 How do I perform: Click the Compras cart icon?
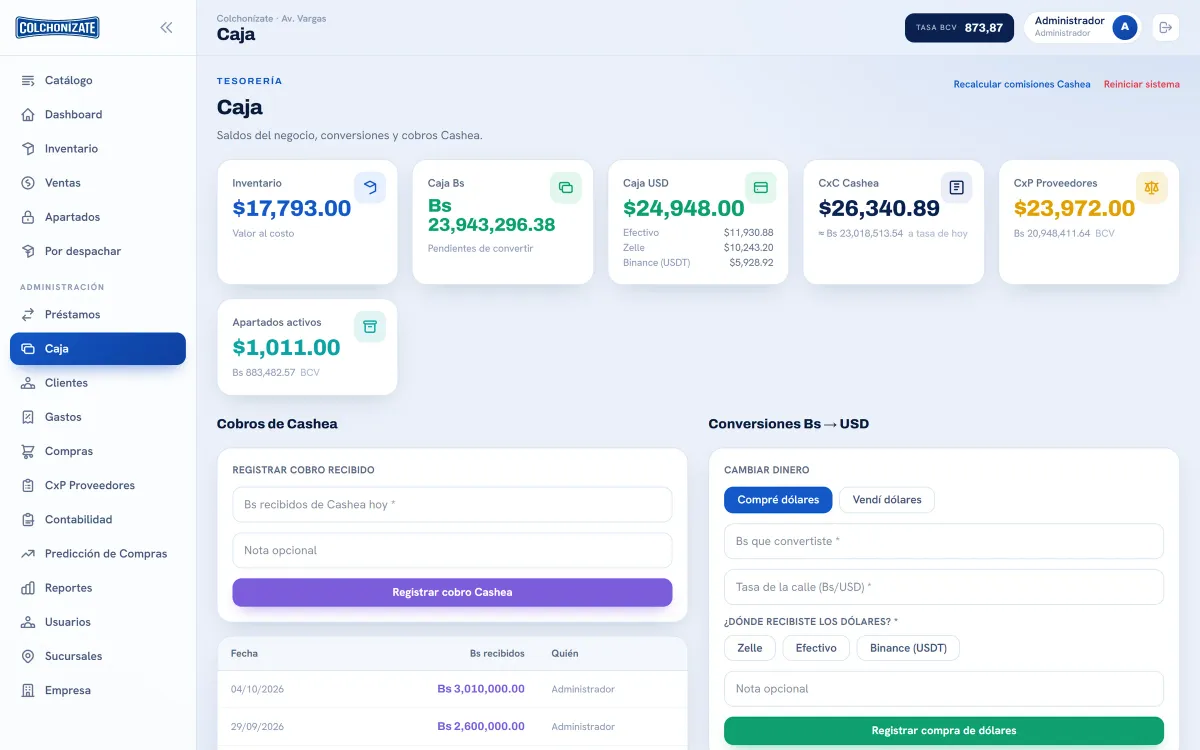pyautogui.click(x=28, y=451)
